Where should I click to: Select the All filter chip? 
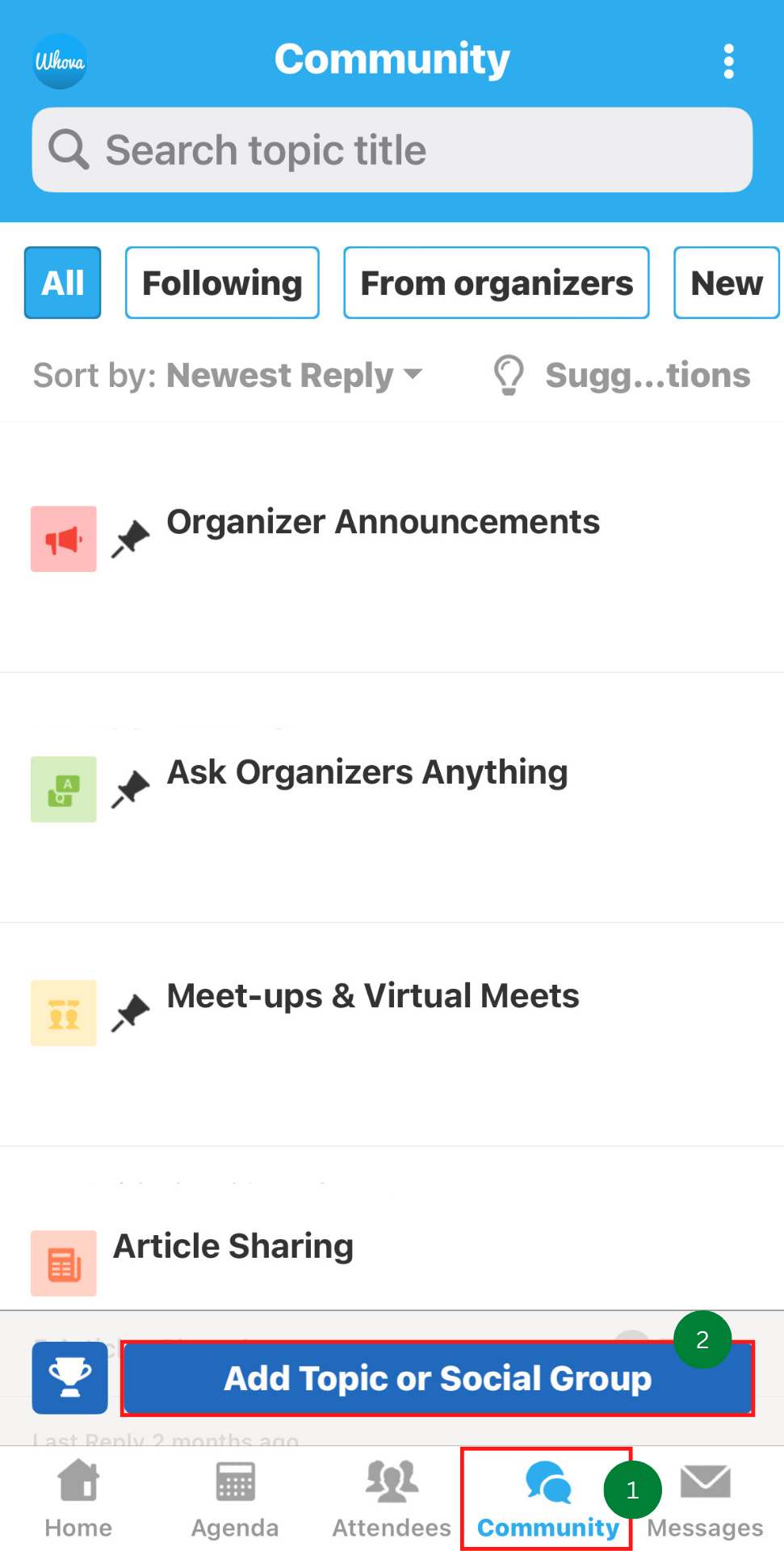[63, 283]
